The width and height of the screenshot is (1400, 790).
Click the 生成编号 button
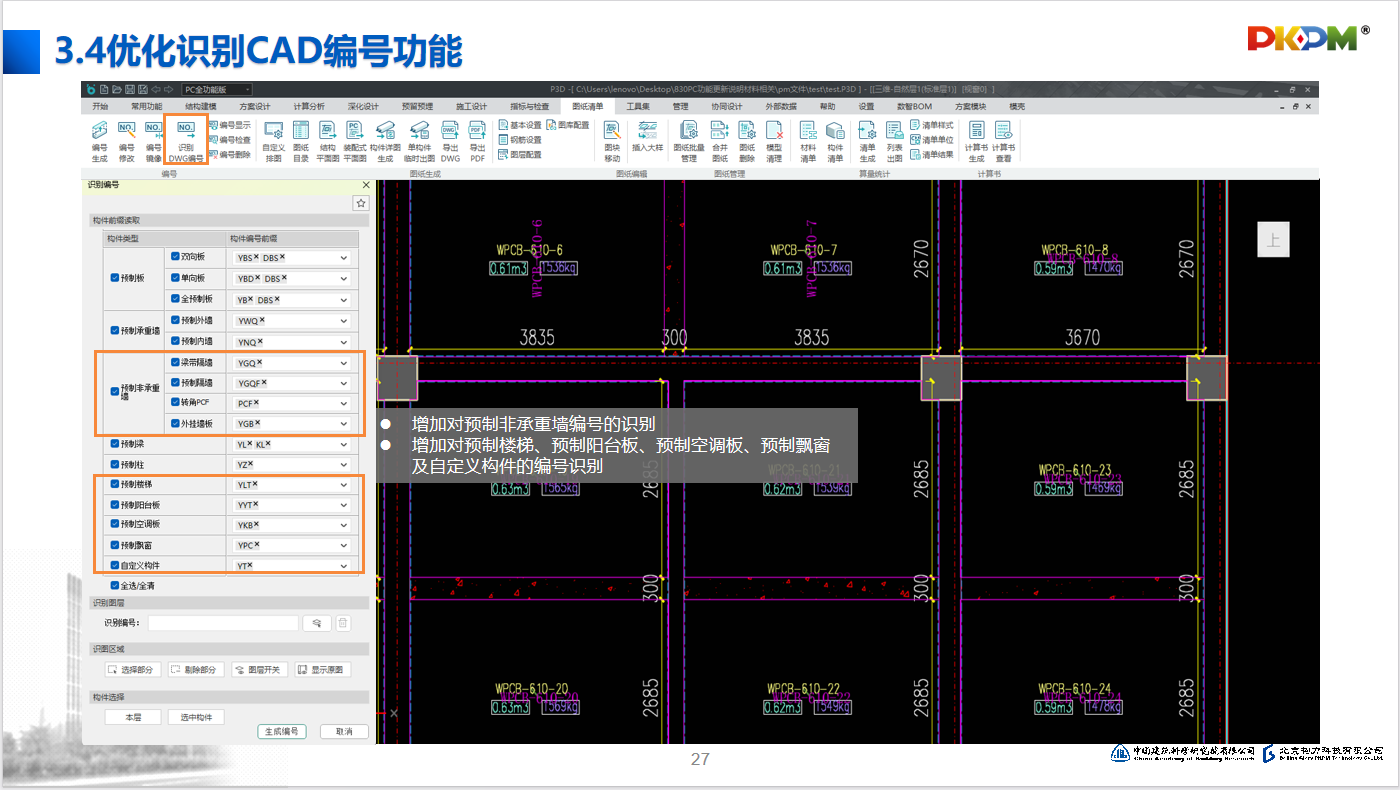[x=281, y=731]
